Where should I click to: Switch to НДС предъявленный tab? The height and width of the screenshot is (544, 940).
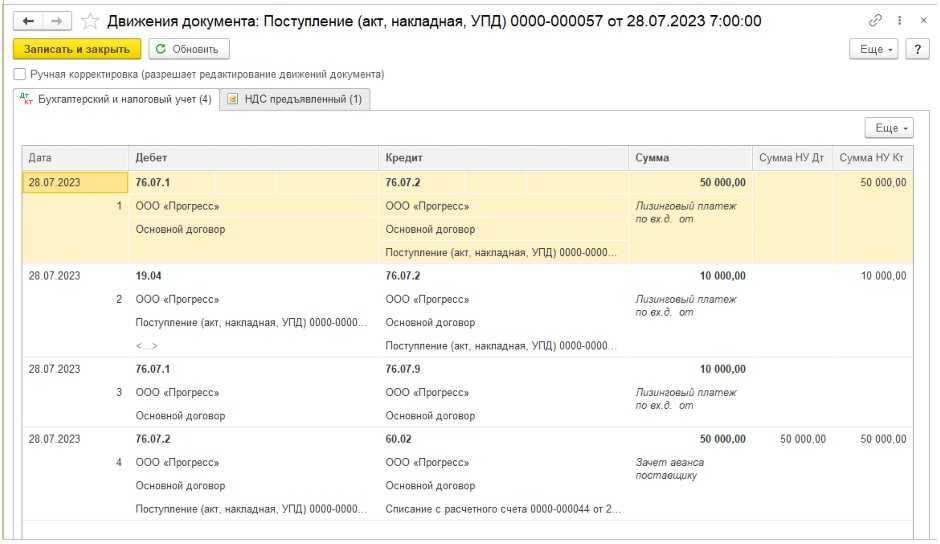295,99
